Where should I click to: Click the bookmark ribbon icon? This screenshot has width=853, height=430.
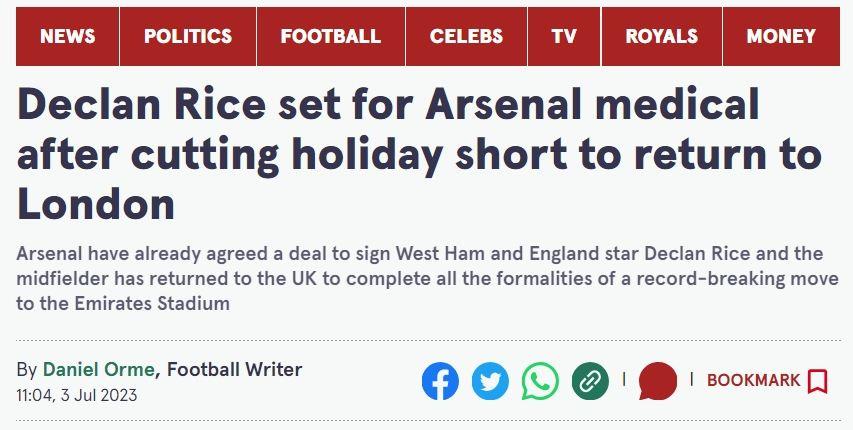tap(817, 381)
